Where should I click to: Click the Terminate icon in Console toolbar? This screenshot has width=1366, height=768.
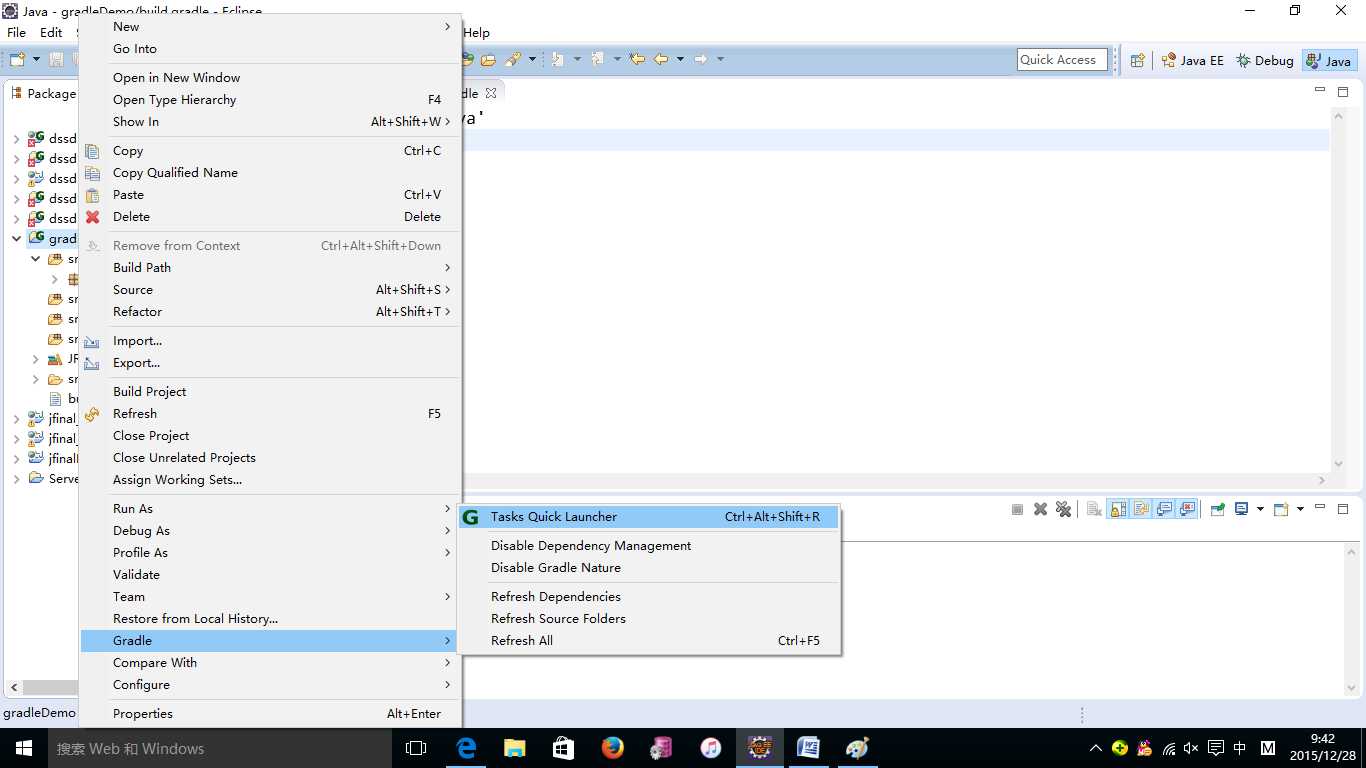coord(1017,509)
